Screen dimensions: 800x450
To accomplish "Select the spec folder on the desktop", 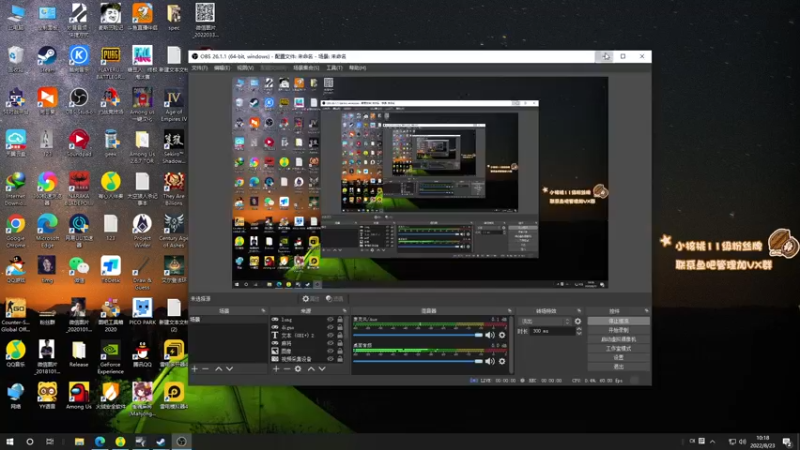I will tap(173, 17).
